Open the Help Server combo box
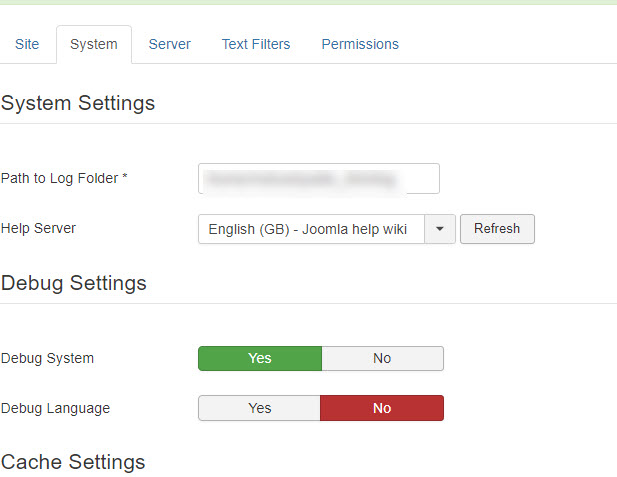617x477 pixels. (311, 229)
